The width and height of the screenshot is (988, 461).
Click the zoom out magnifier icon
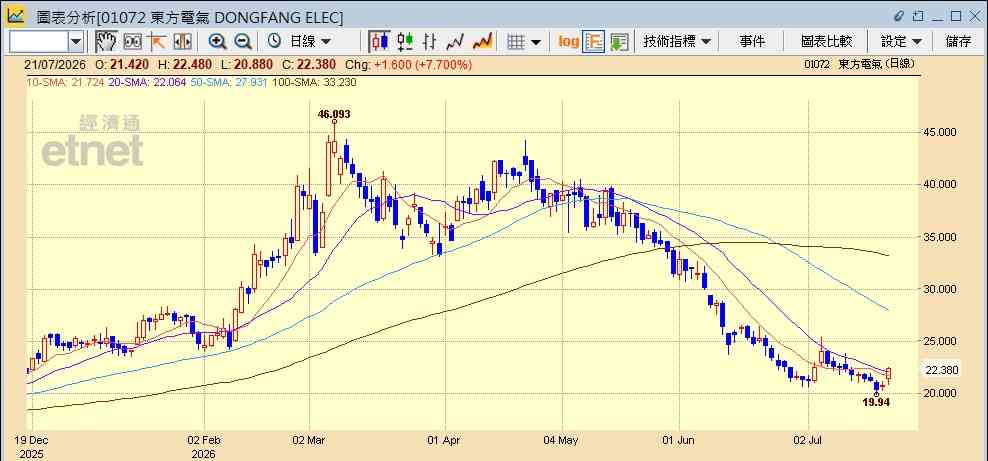click(x=243, y=42)
